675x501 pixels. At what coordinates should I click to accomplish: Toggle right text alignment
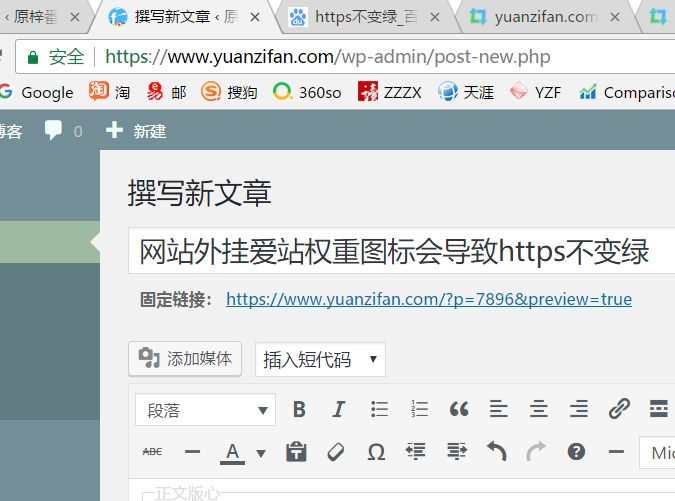(579, 409)
